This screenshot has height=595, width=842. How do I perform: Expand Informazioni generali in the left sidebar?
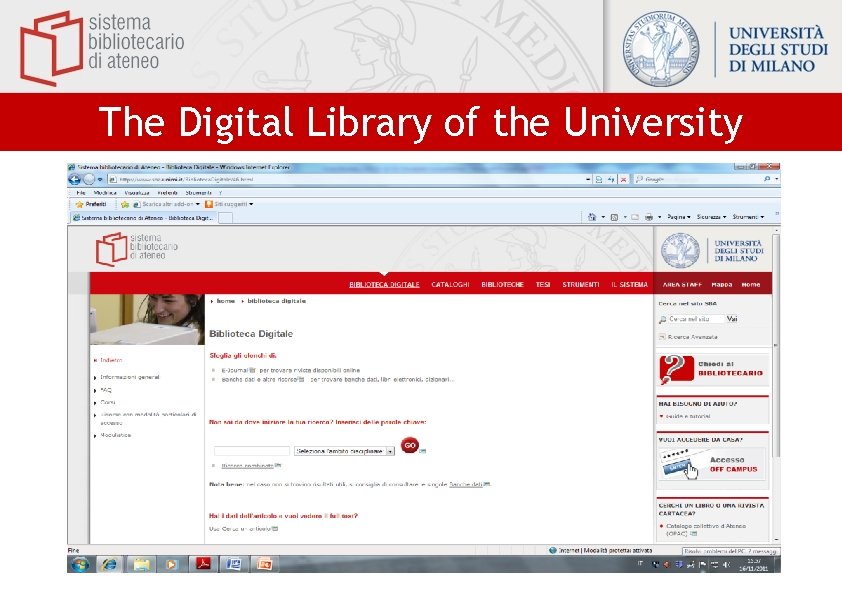coord(130,378)
